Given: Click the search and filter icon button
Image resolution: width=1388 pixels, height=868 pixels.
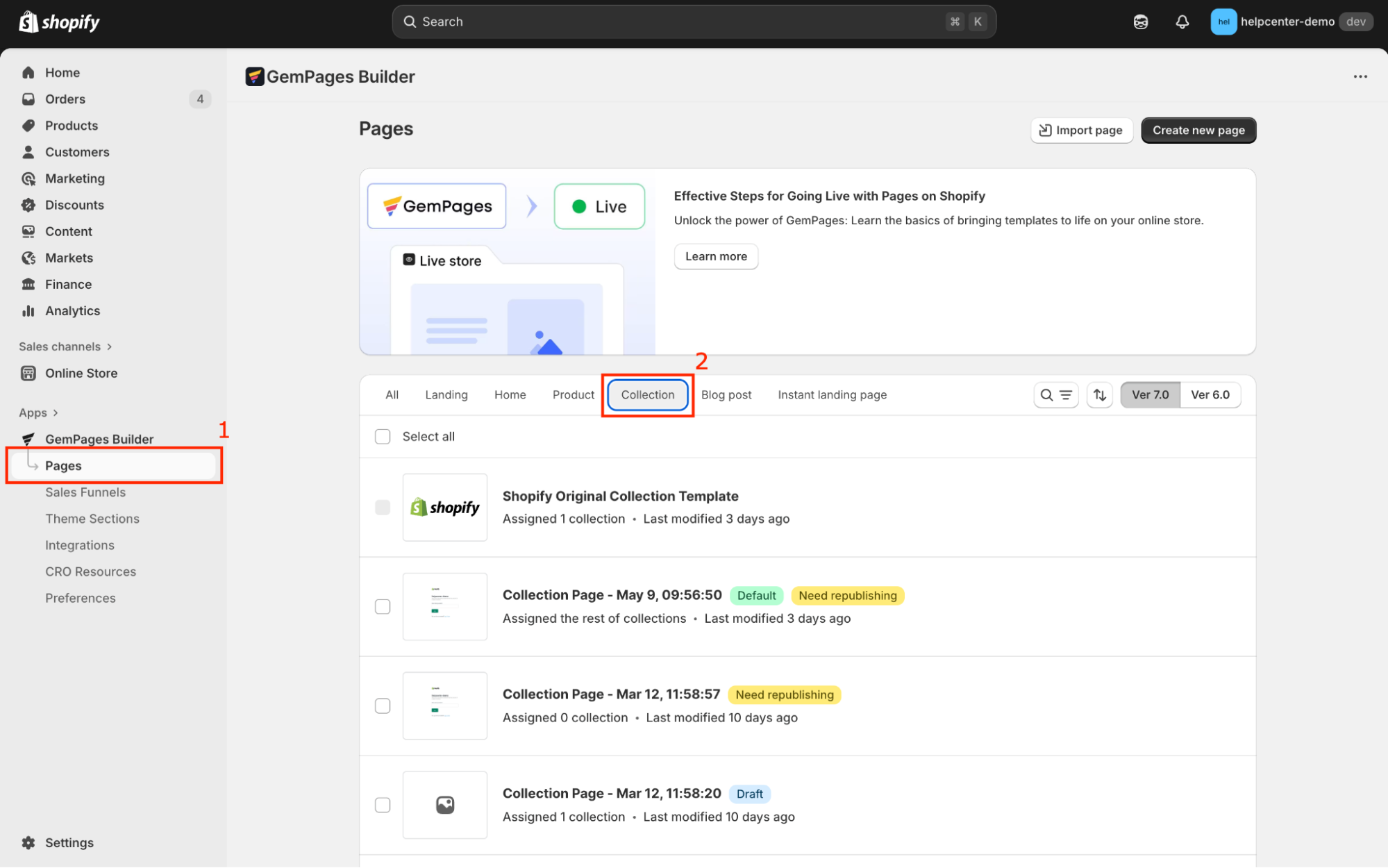Looking at the screenshot, I should click(1055, 395).
